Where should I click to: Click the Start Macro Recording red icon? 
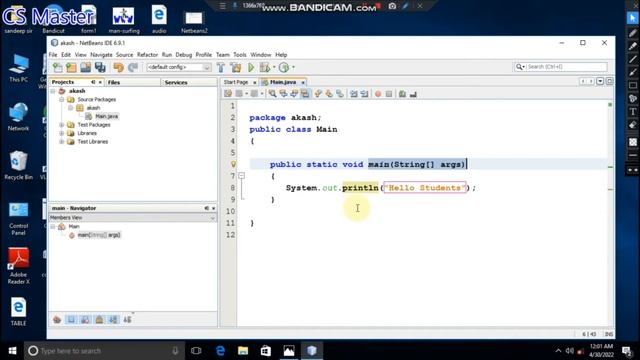click(x=378, y=94)
